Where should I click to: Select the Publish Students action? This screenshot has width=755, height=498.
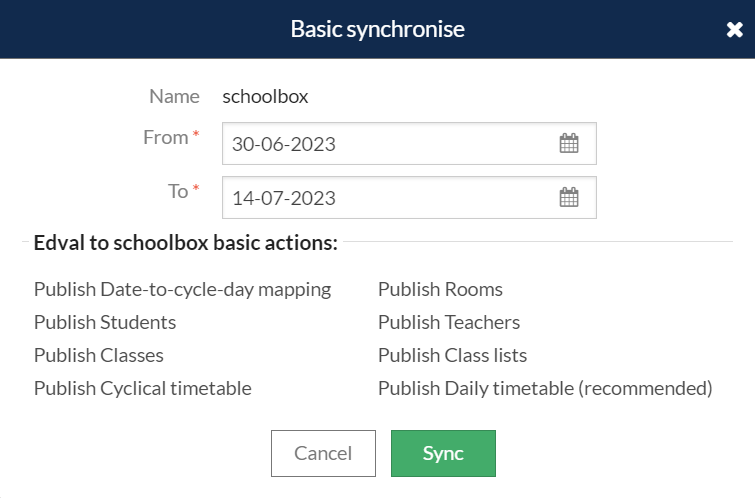(x=105, y=322)
